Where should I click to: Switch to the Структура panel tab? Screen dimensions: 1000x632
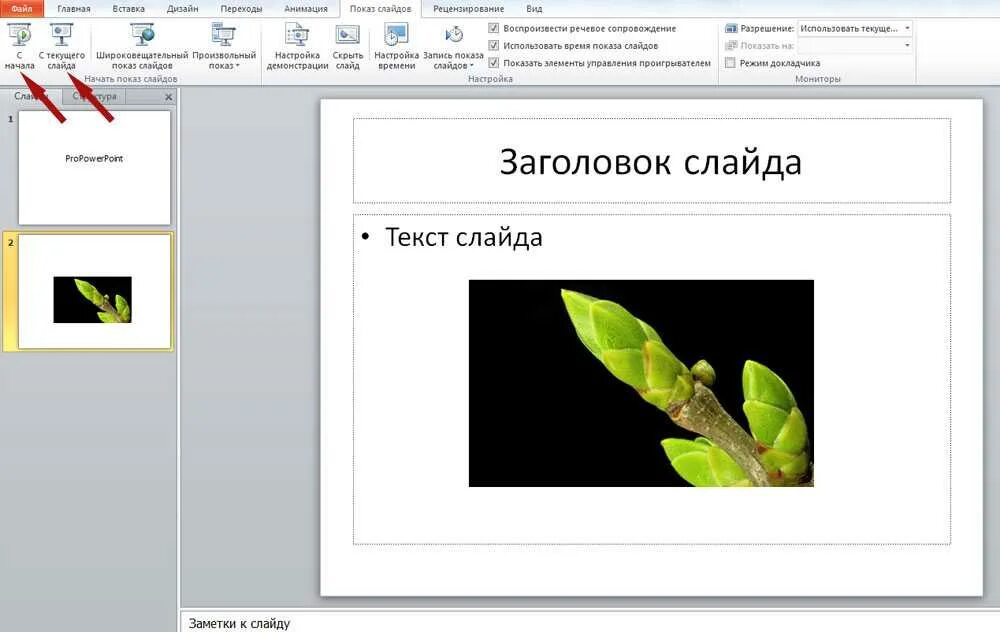point(94,96)
